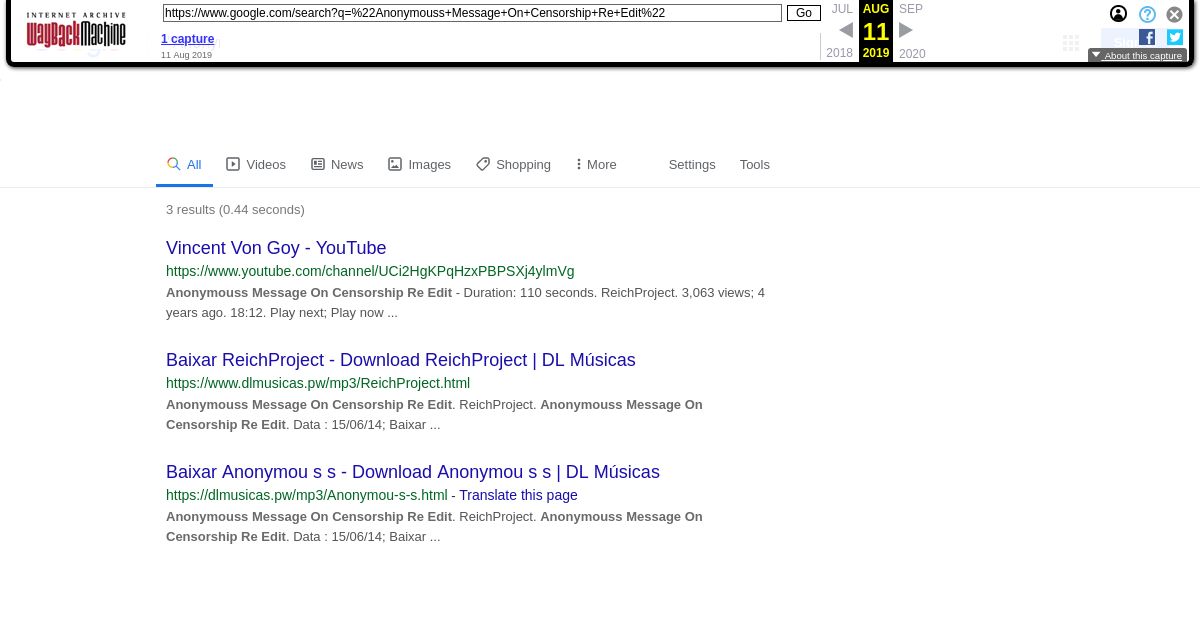Click the Wayback Machine logo
Viewport: 1200px width, 630px height.
(x=76, y=30)
